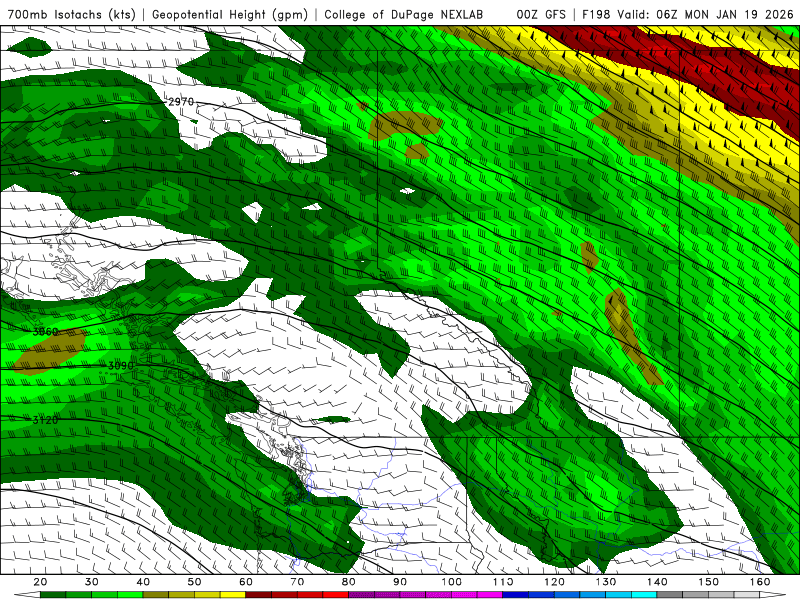Click the 3060 height contour label
Image resolution: width=800 pixels, height=600 pixels.
point(45,332)
